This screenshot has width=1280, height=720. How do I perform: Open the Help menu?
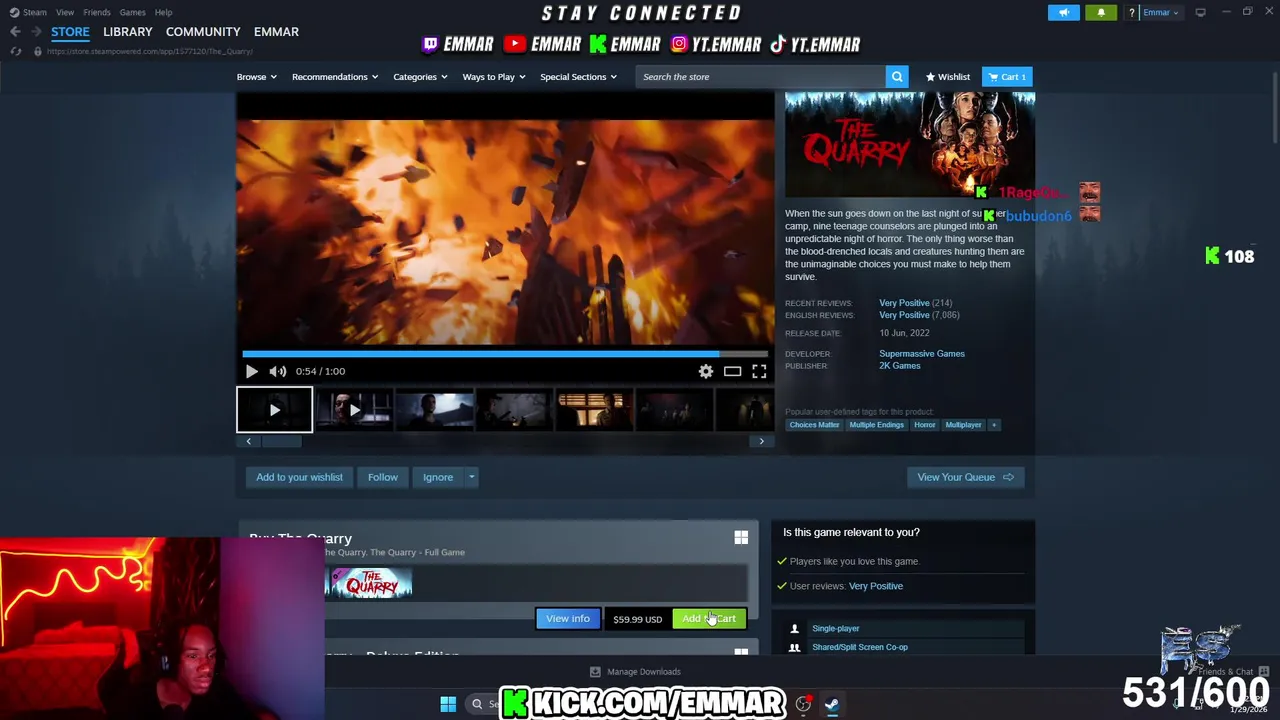163,12
